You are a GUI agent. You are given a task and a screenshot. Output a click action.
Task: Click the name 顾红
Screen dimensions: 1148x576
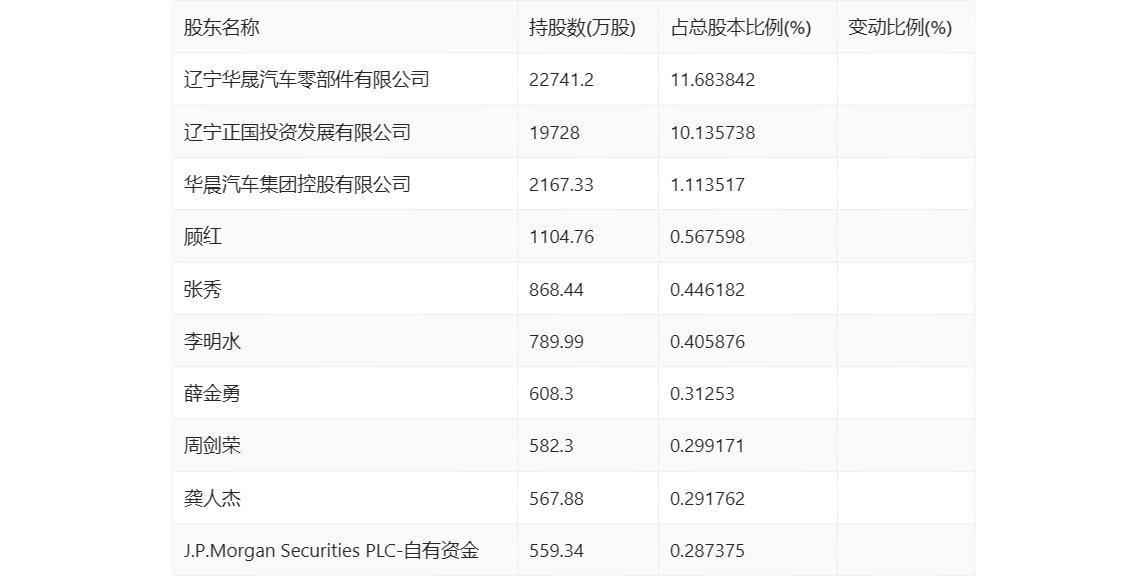(202, 237)
